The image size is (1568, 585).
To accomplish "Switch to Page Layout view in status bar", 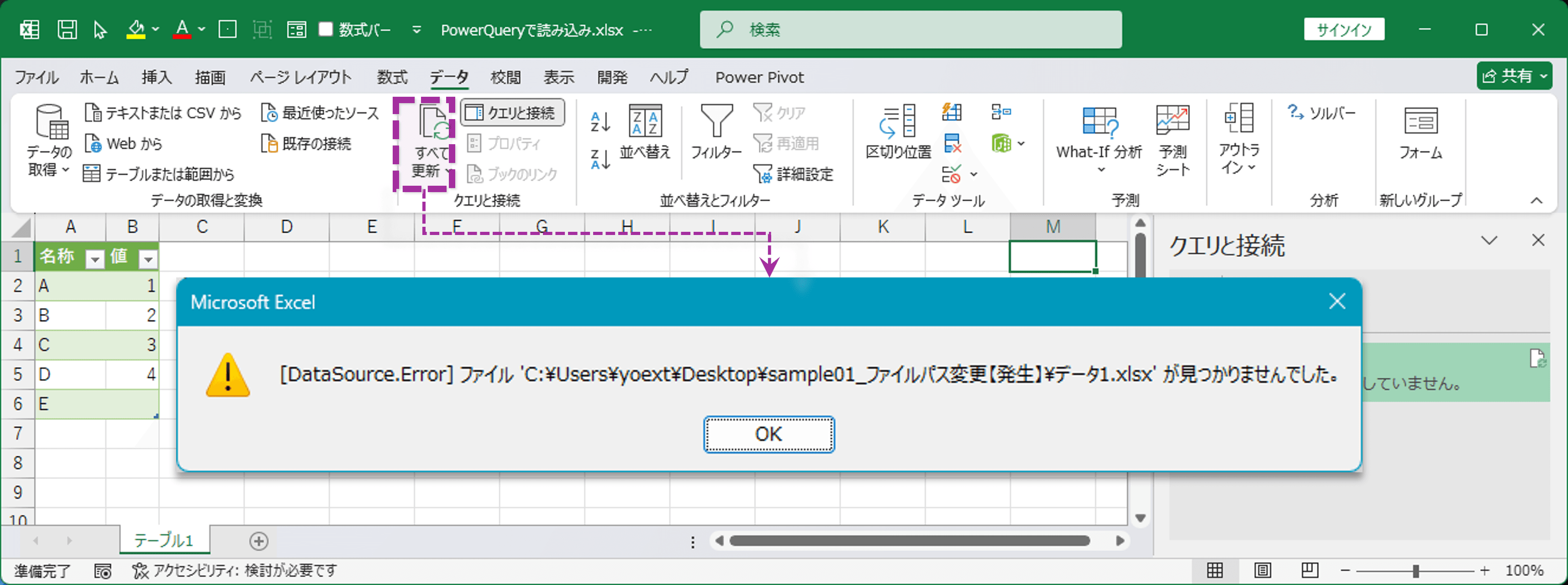I will click(1262, 570).
